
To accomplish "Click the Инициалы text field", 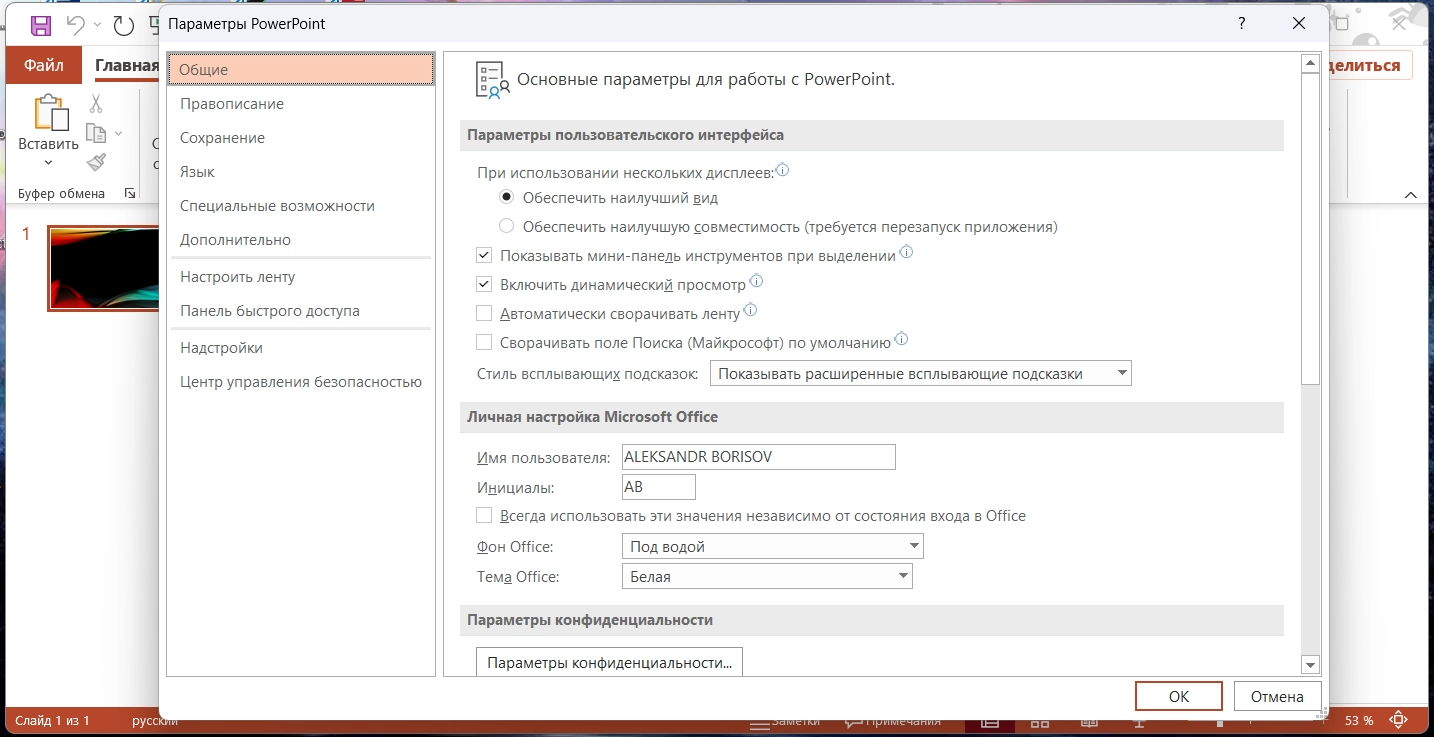I will pyautogui.click(x=658, y=487).
